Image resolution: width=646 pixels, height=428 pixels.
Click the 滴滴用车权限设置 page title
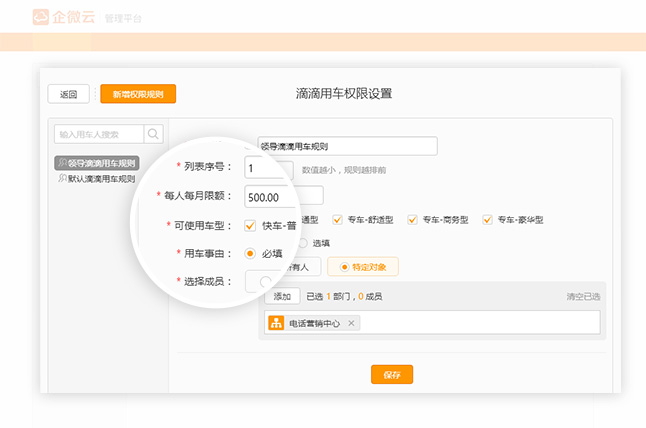pyautogui.click(x=344, y=94)
